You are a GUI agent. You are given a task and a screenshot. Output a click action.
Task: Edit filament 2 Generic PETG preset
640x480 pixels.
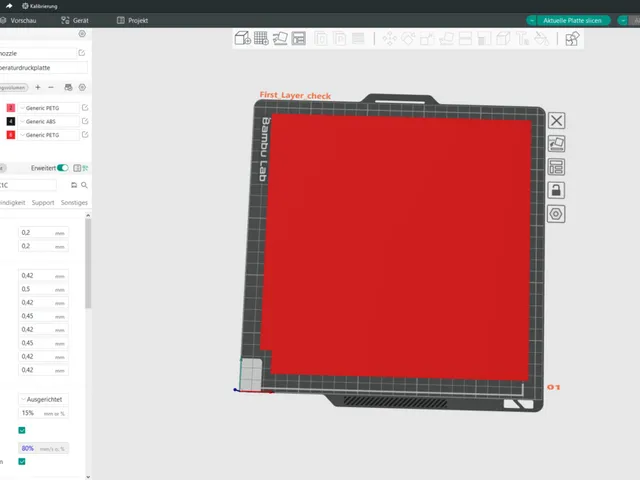point(85,108)
